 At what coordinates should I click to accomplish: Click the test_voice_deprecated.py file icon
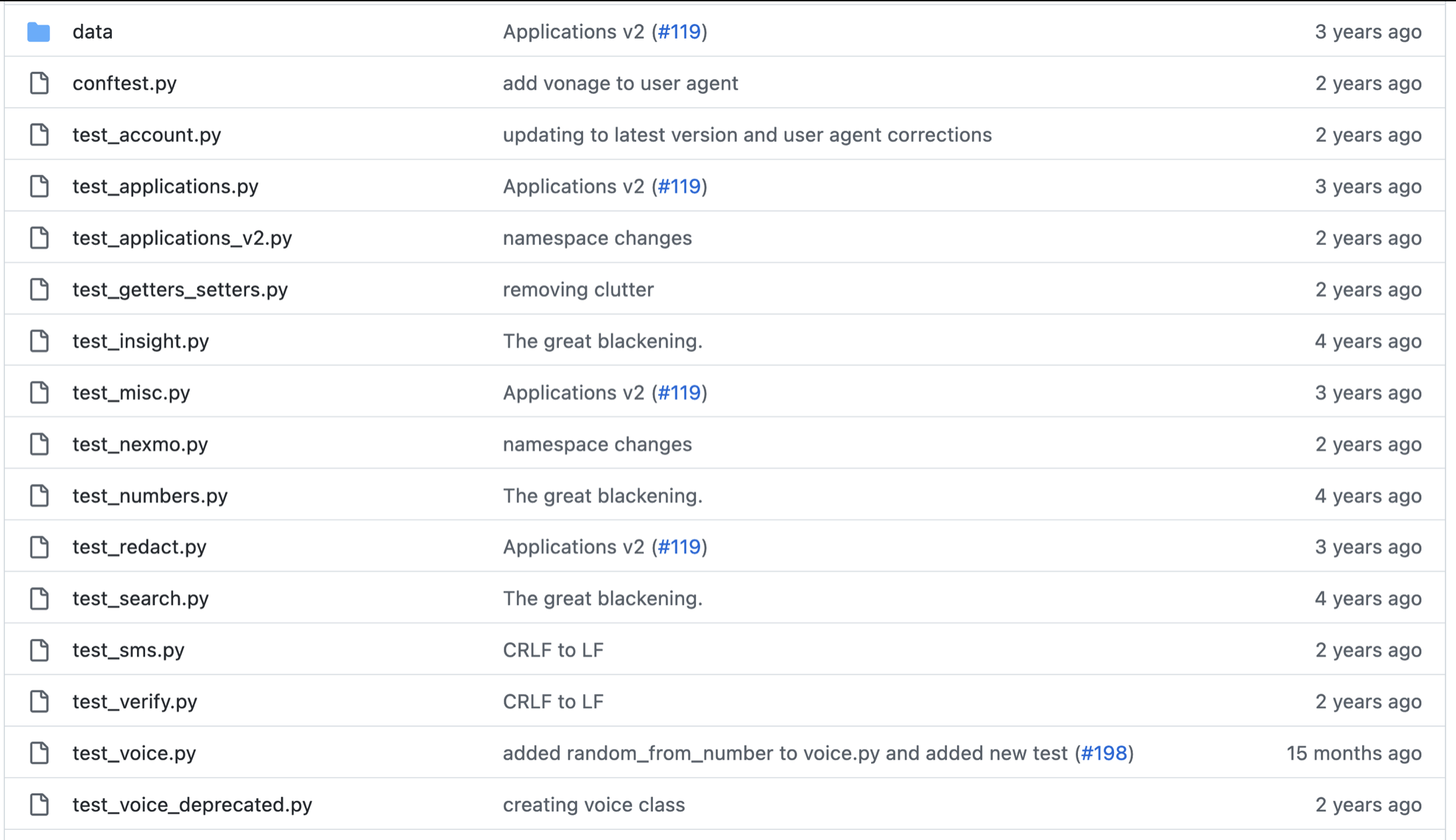(x=39, y=805)
